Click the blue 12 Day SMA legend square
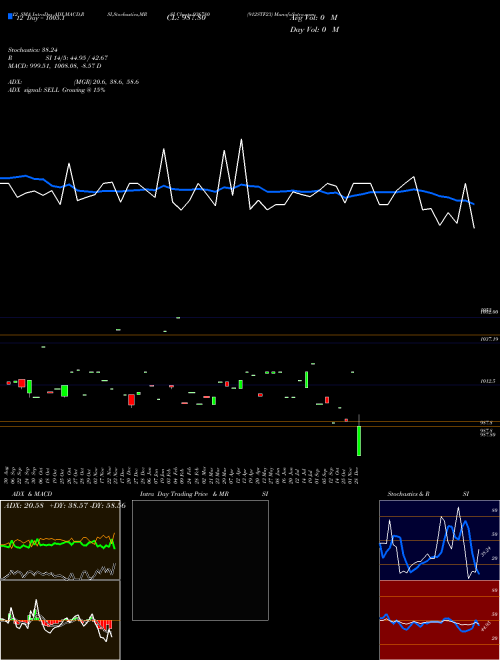This screenshot has height=660, width=500. (x=10, y=17)
